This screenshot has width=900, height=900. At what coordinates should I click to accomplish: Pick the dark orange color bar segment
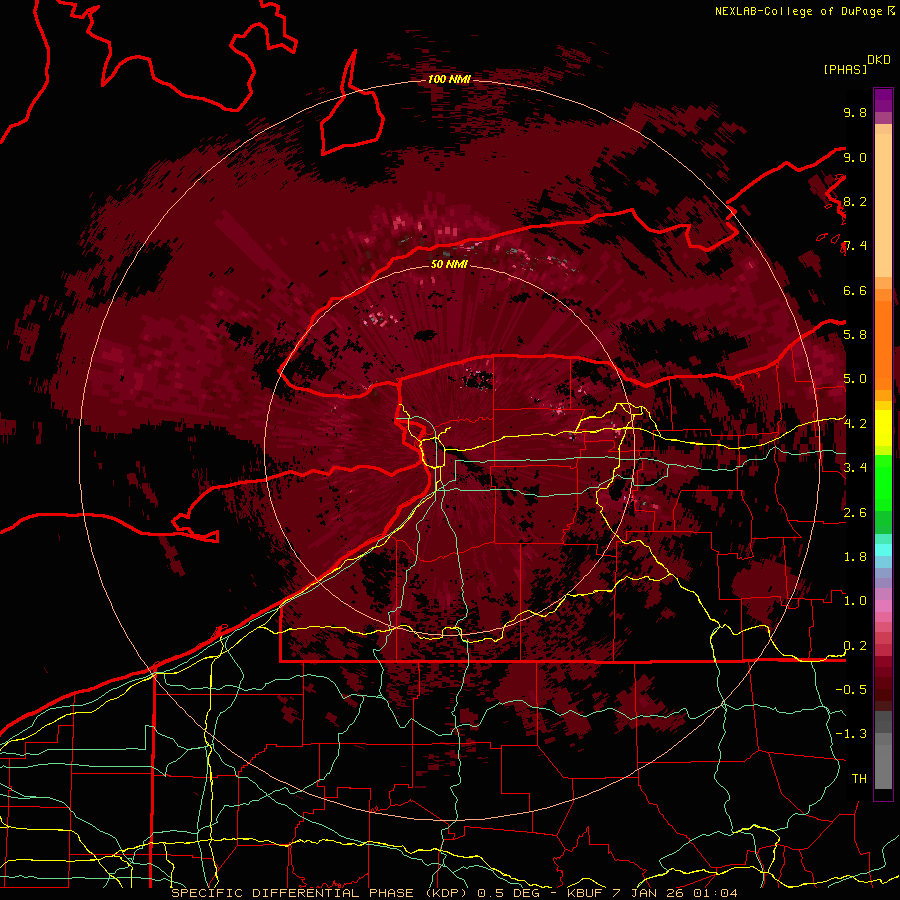click(x=883, y=344)
